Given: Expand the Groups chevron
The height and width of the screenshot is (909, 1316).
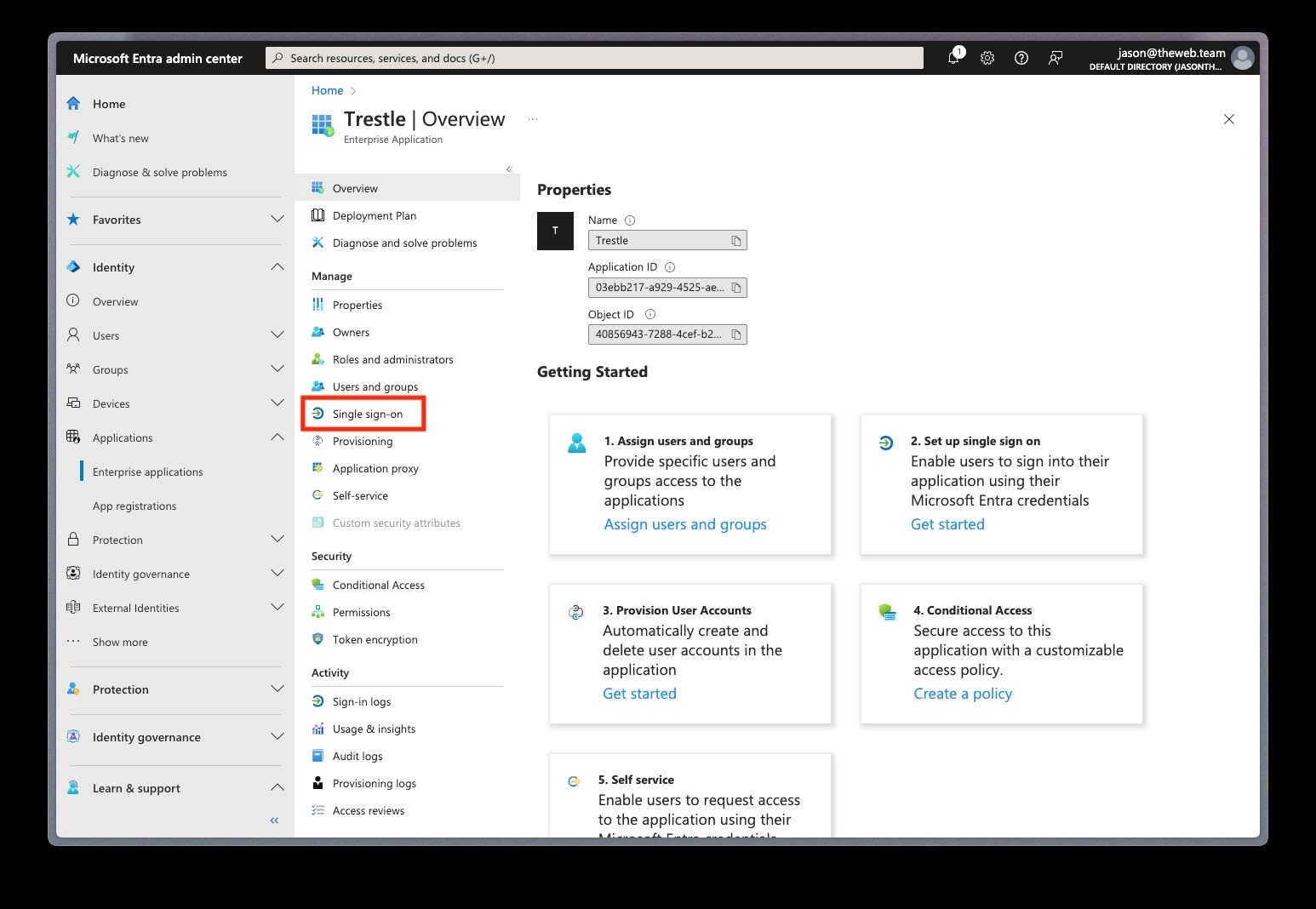Looking at the screenshot, I should click(x=277, y=369).
